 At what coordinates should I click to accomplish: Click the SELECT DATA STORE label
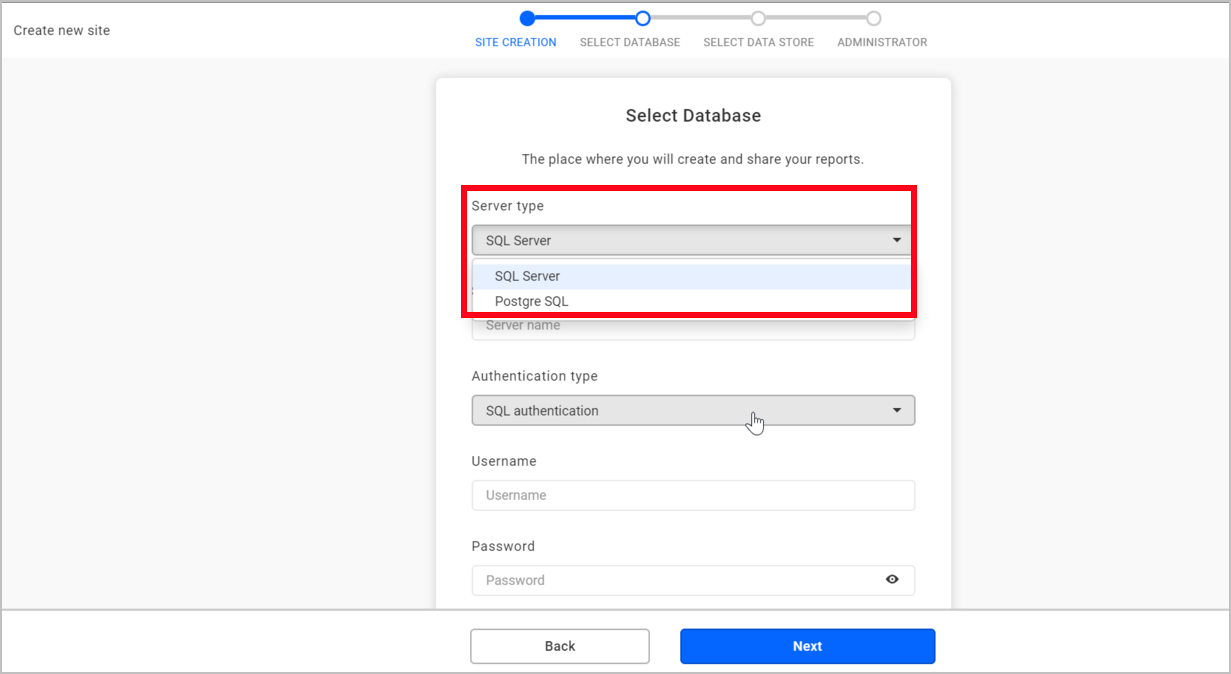[x=758, y=42]
